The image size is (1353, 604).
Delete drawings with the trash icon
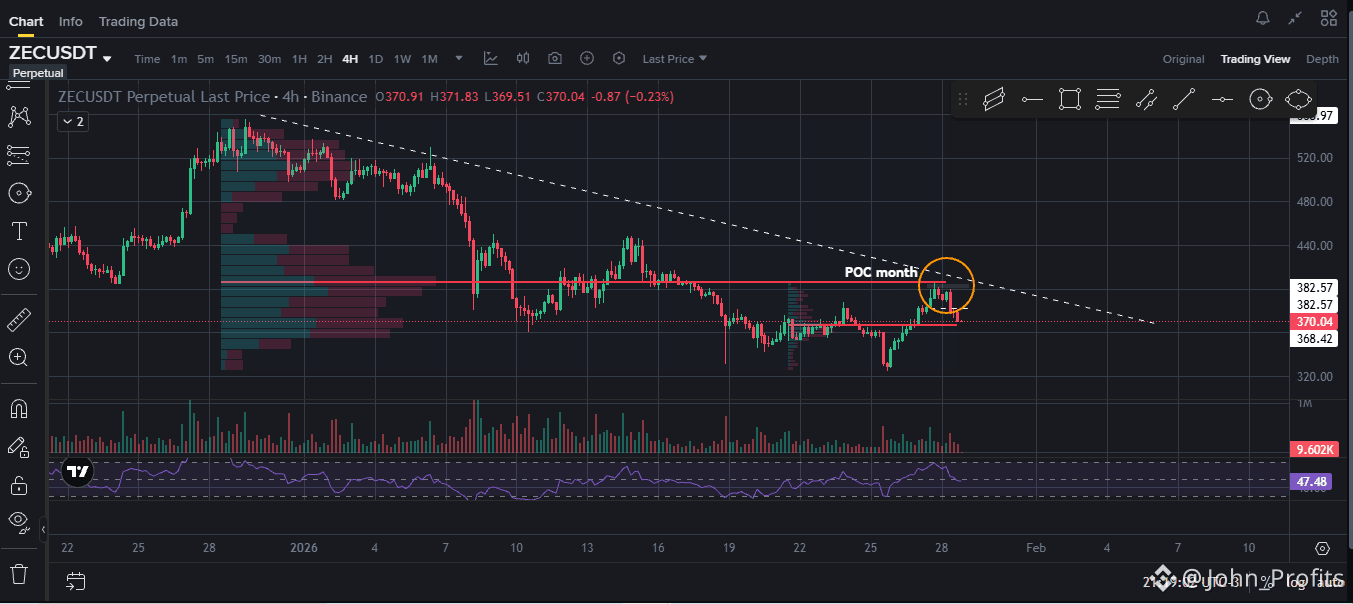coord(18,574)
